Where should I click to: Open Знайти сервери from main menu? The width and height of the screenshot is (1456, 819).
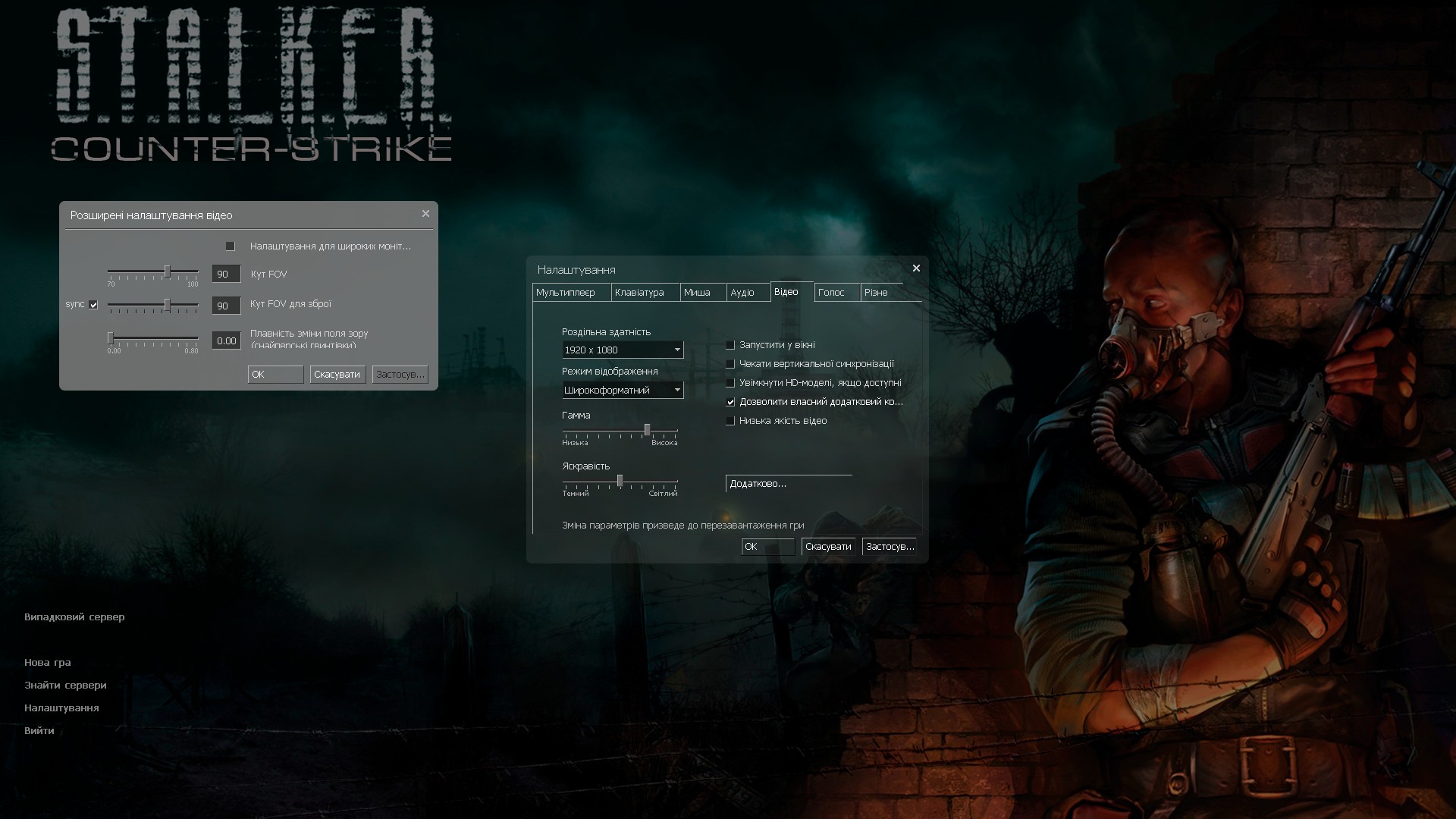pos(65,686)
